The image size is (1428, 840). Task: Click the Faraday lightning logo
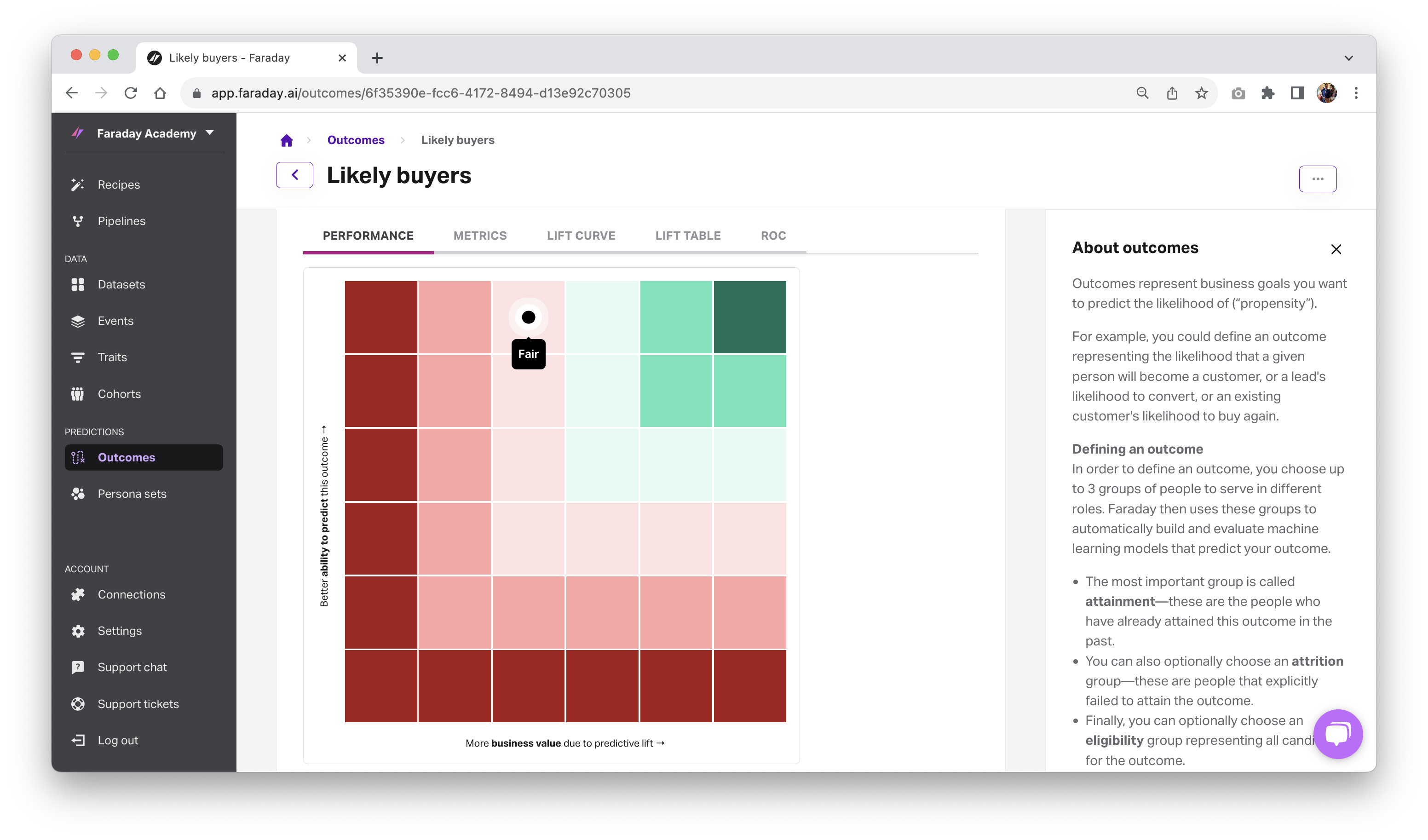click(78, 133)
